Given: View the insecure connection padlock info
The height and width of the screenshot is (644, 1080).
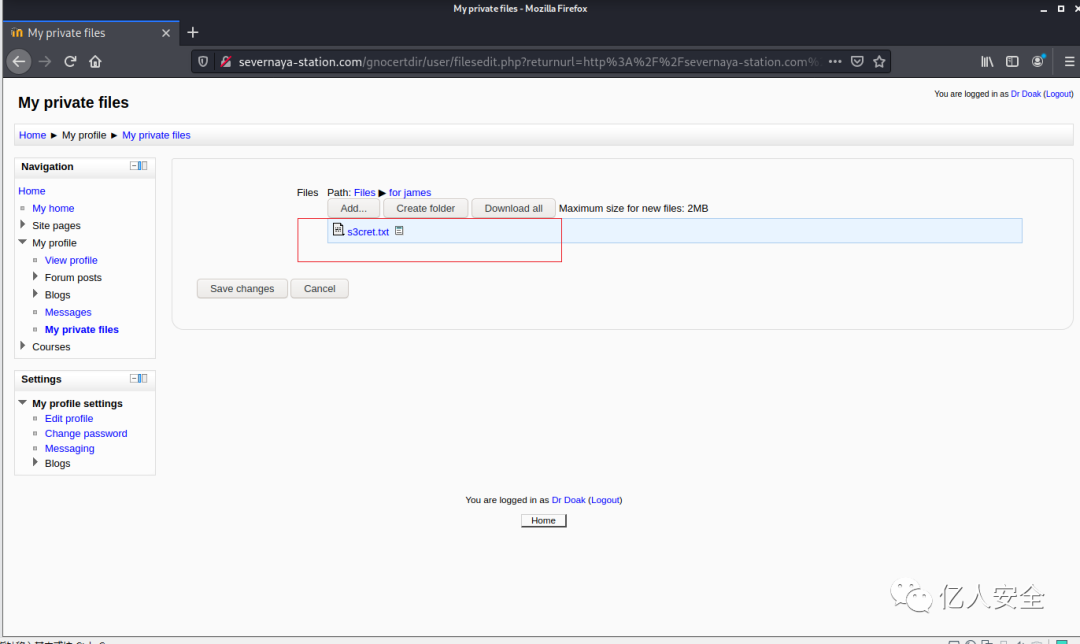Looking at the screenshot, I should tap(225, 61).
